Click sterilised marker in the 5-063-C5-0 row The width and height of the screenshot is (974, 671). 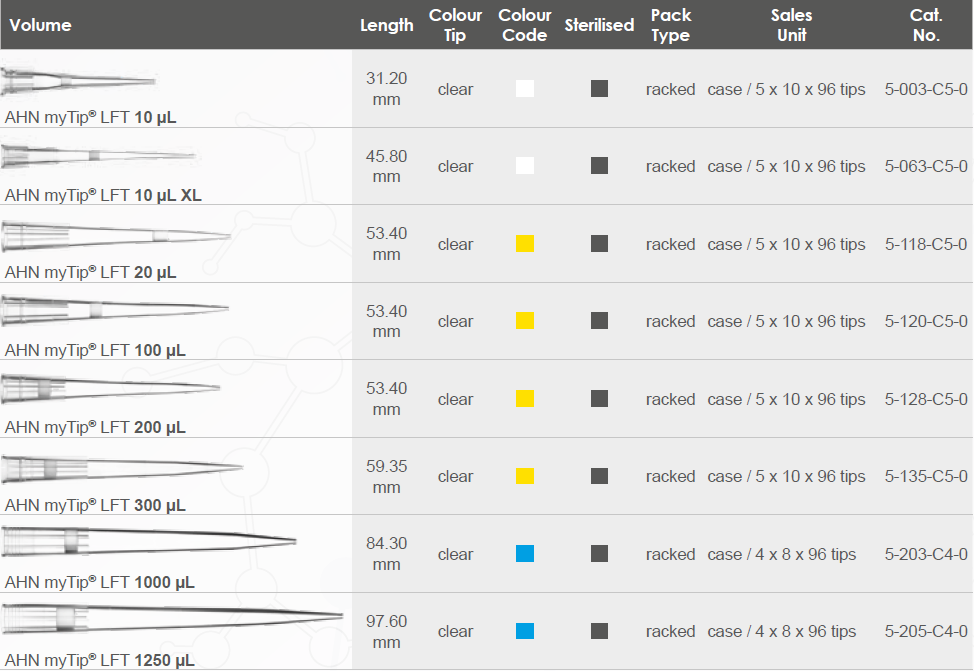point(599,165)
